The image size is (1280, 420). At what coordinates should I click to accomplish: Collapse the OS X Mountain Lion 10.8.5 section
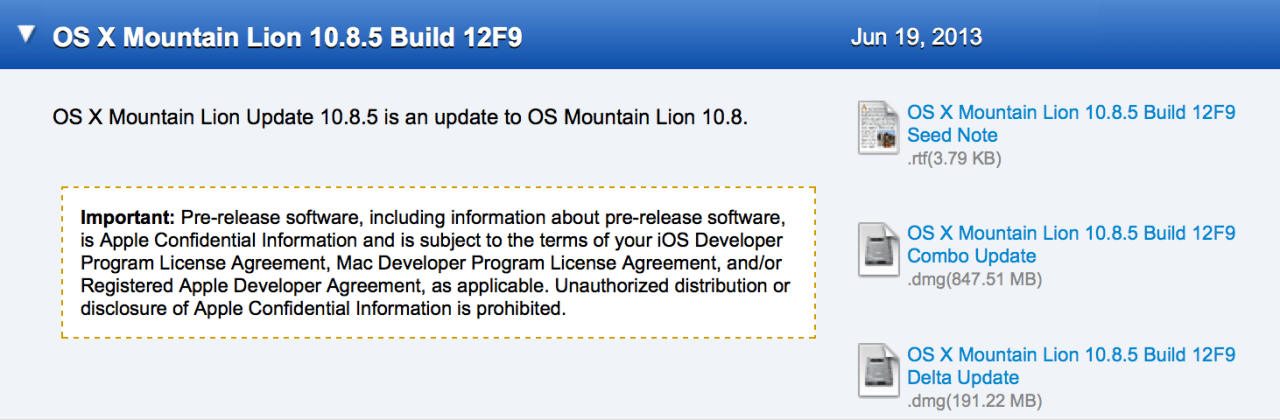[26, 36]
